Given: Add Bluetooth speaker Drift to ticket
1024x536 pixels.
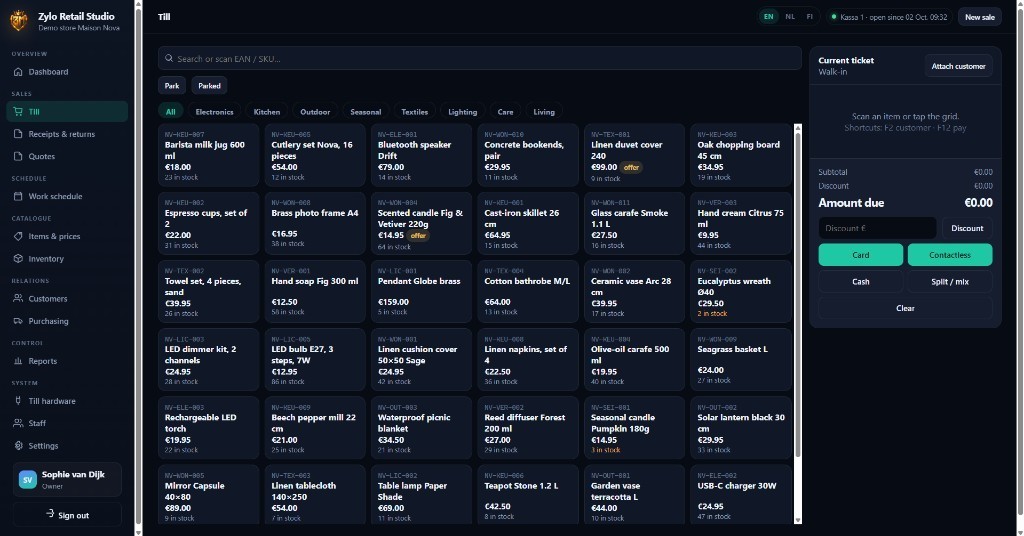Looking at the screenshot, I should pos(421,155).
